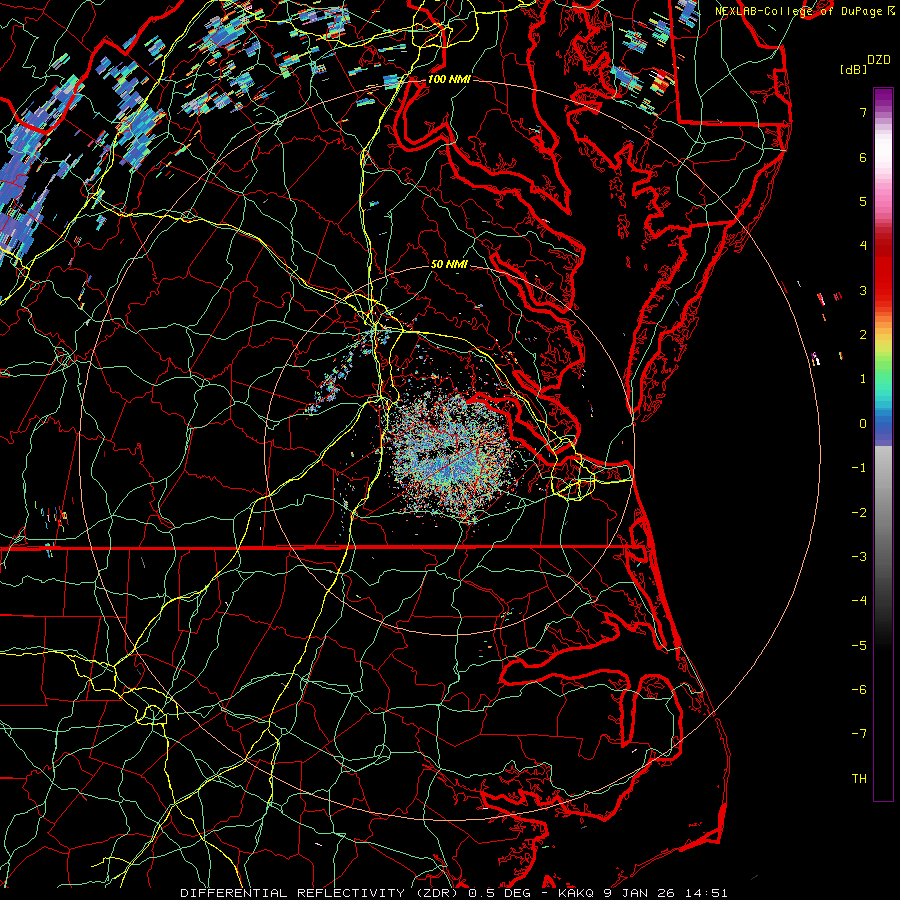Click the "0" value on the scale
The height and width of the screenshot is (900, 900).
[863, 424]
